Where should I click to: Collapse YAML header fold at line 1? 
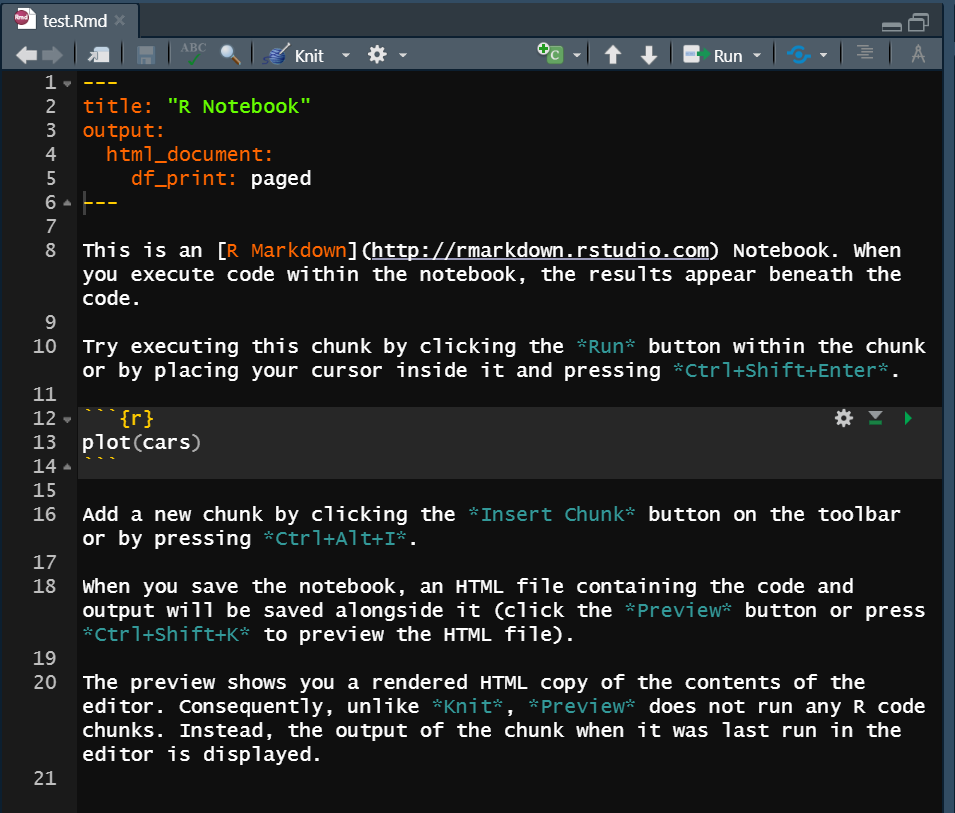(x=67, y=83)
